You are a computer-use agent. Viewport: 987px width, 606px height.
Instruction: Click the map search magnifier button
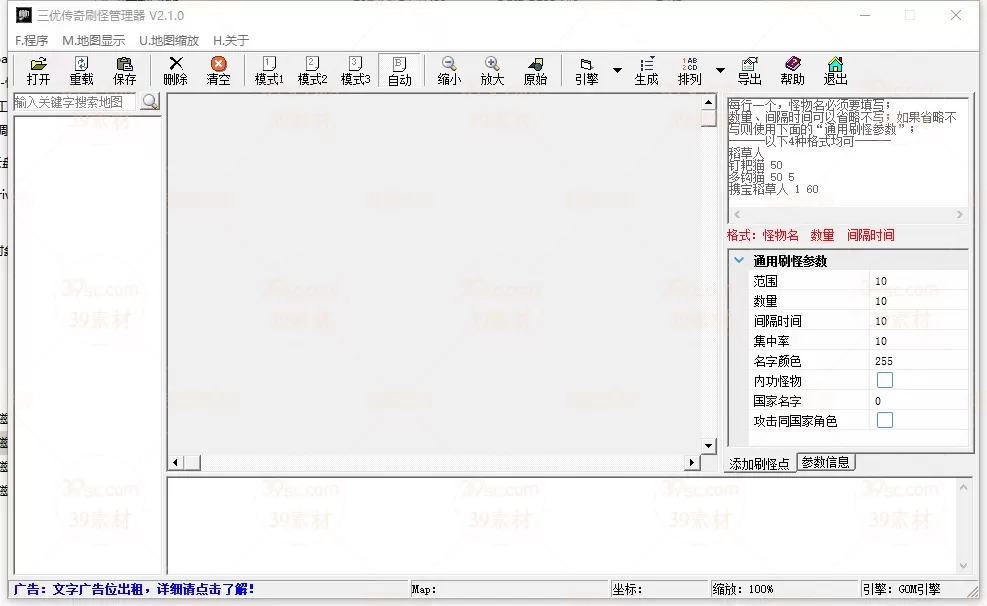150,102
